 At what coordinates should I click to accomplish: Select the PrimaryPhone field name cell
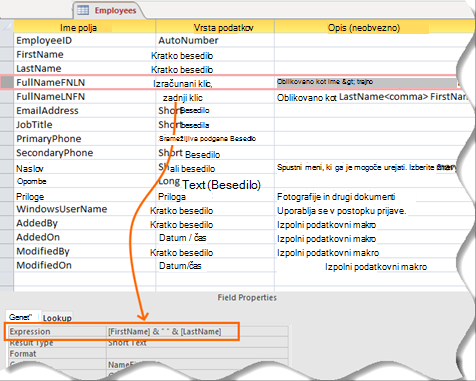point(85,139)
